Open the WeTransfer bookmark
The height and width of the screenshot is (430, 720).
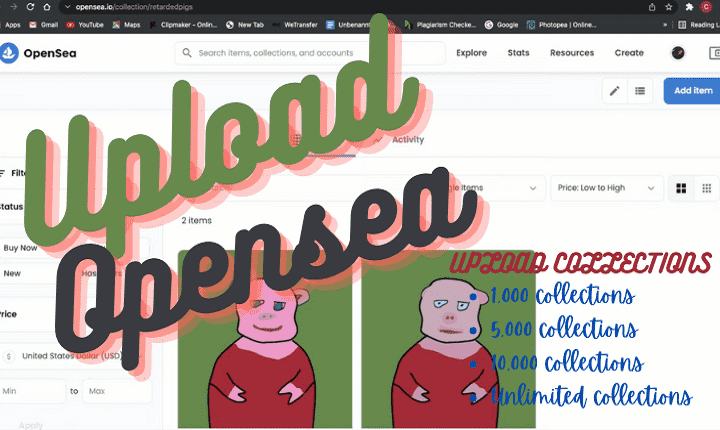(295, 25)
